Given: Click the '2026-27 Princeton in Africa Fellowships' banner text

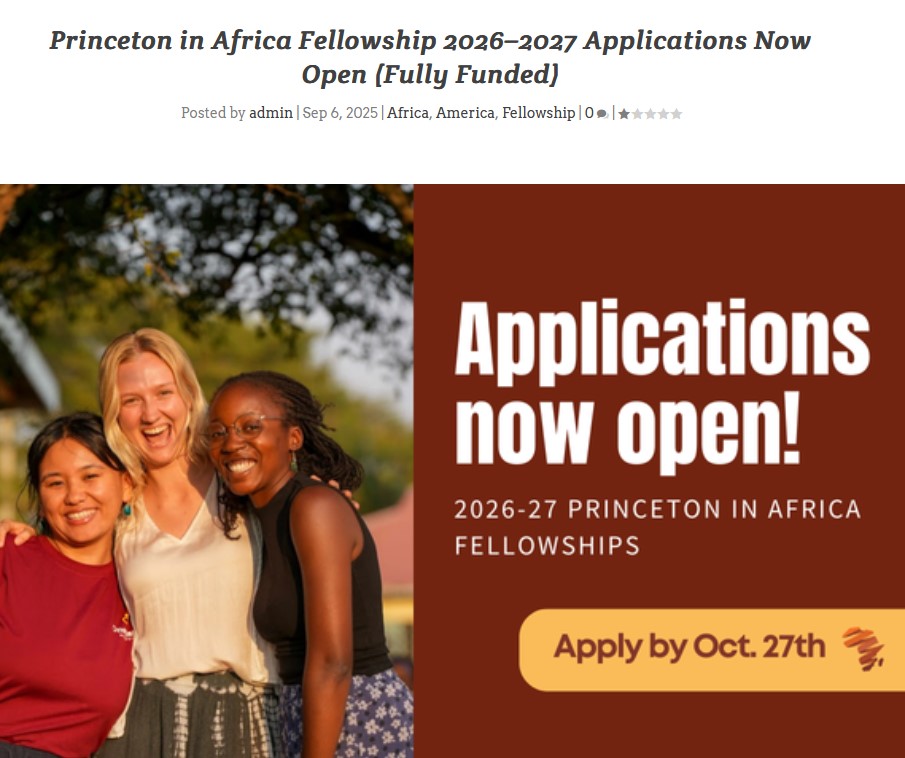Looking at the screenshot, I should click(x=657, y=527).
